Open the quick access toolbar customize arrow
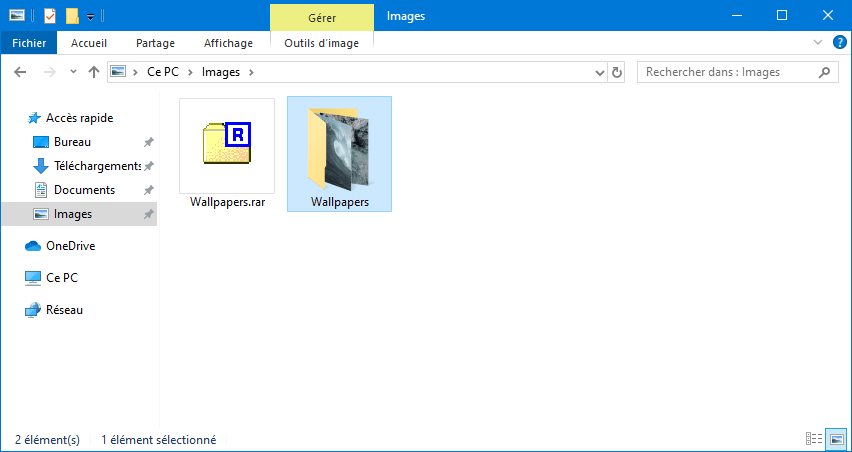 click(x=90, y=16)
